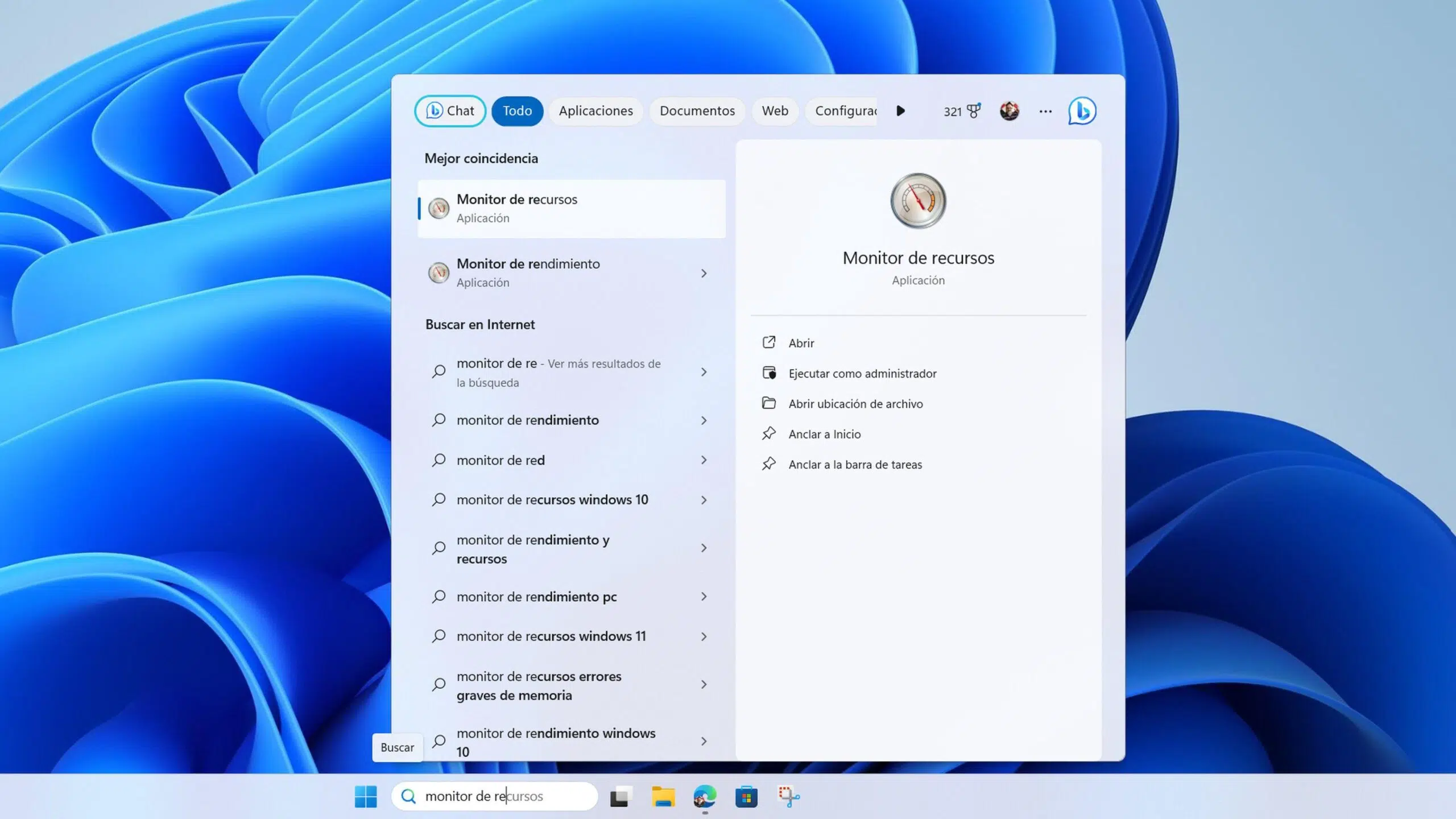Click the taskbar search input field
Viewport: 1456px width, 819px height.
click(500, 796)
